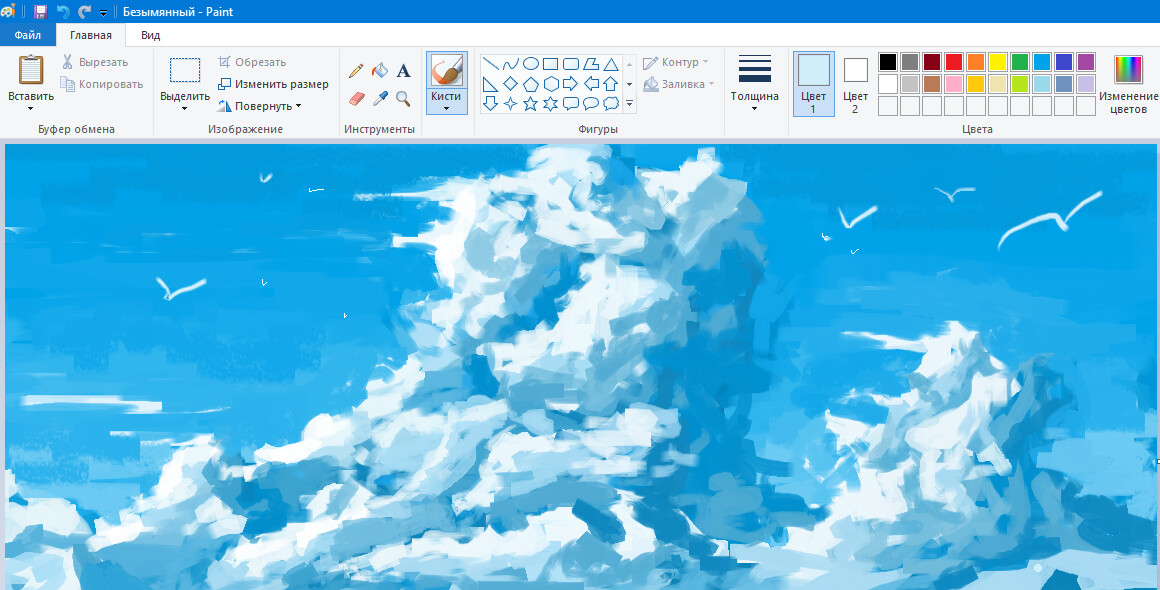Select the Fill with color tool
Viewport: 1160px width, 590px height.
tap(381, 70)
